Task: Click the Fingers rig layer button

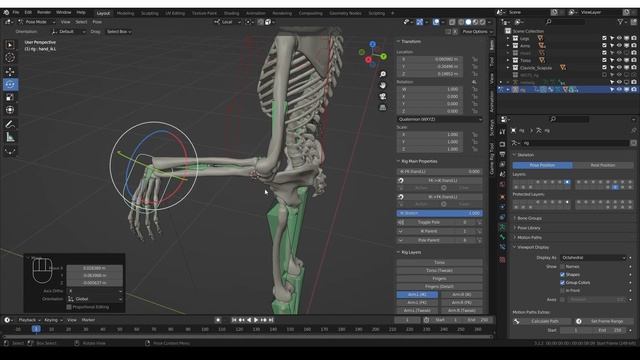Action: tap(440, 278)
